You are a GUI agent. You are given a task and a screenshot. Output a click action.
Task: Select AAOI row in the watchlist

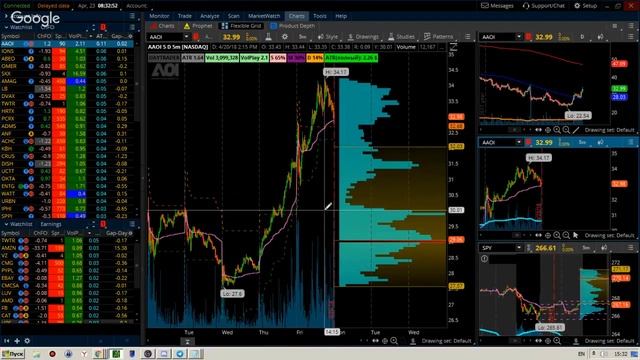tap(67, 44)
